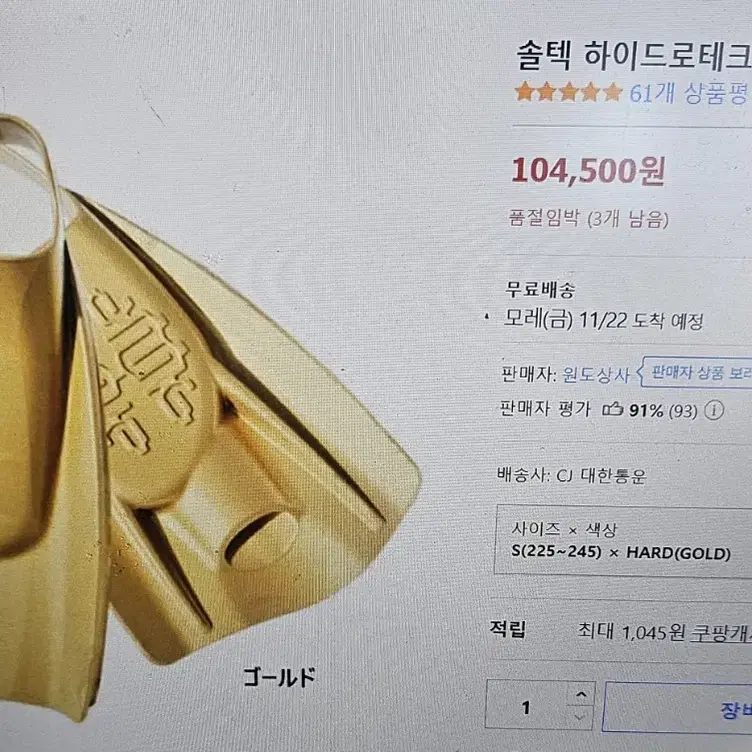752x752 pixels.
Task: Click the thumbs-up seller rating icon
Action: point(612,409)
